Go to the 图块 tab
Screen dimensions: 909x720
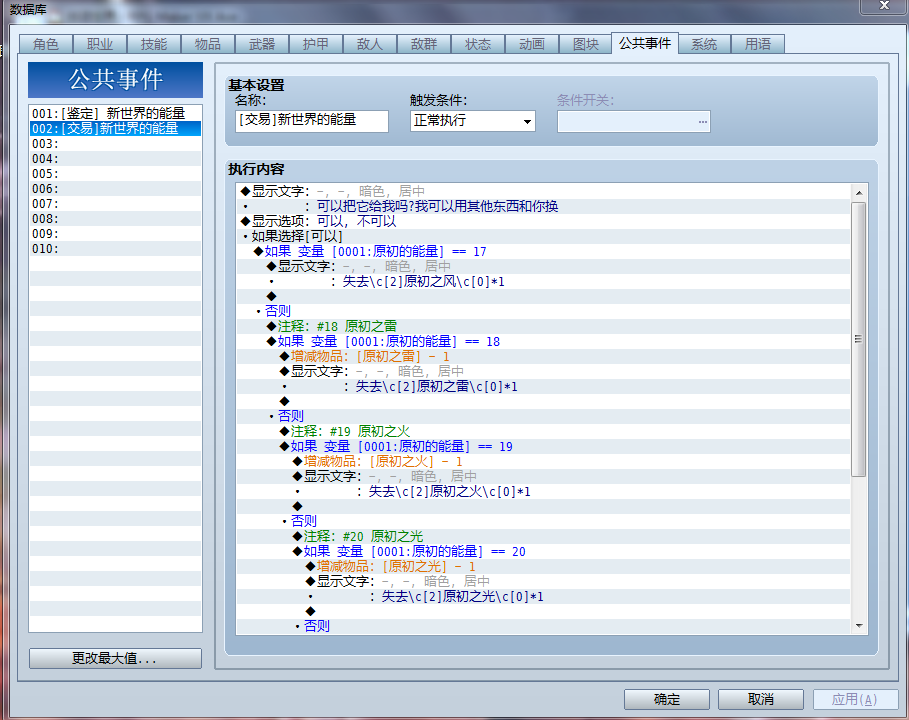pyautogui.click(x=586, y=44)
